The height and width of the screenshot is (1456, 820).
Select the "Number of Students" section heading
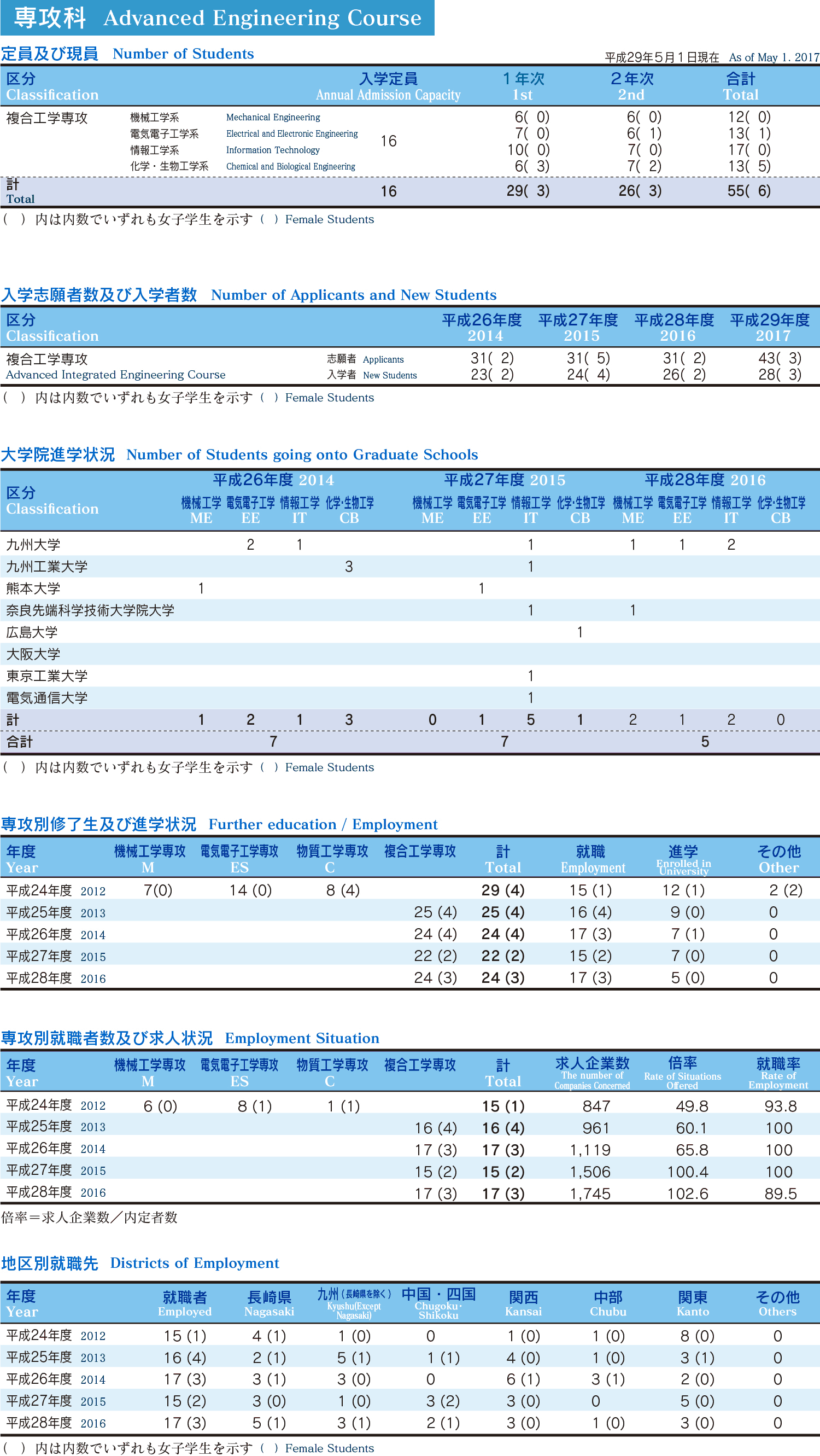click(x=183, y=54)
